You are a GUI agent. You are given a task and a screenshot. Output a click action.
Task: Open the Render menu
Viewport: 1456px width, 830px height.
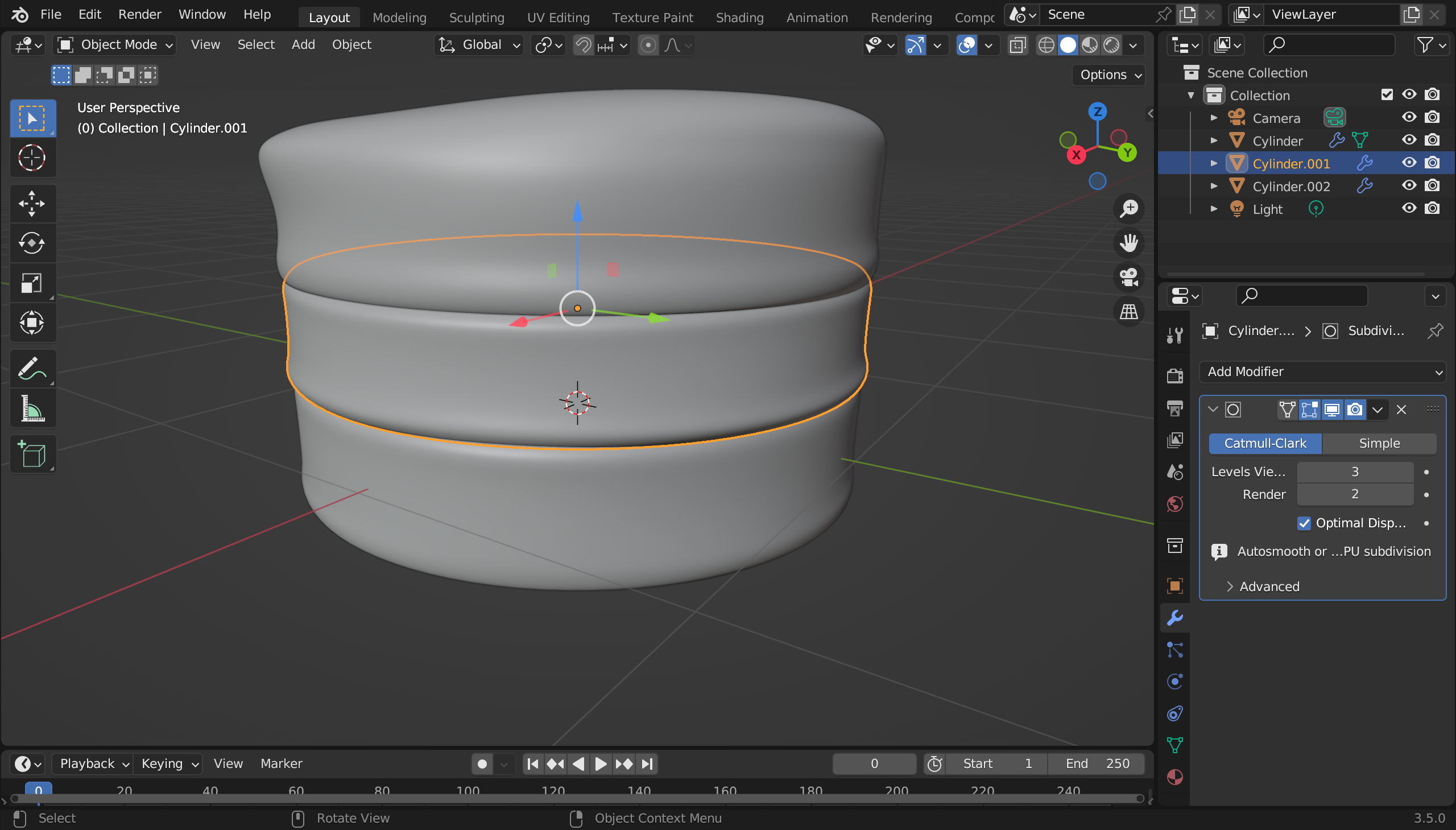139,14
